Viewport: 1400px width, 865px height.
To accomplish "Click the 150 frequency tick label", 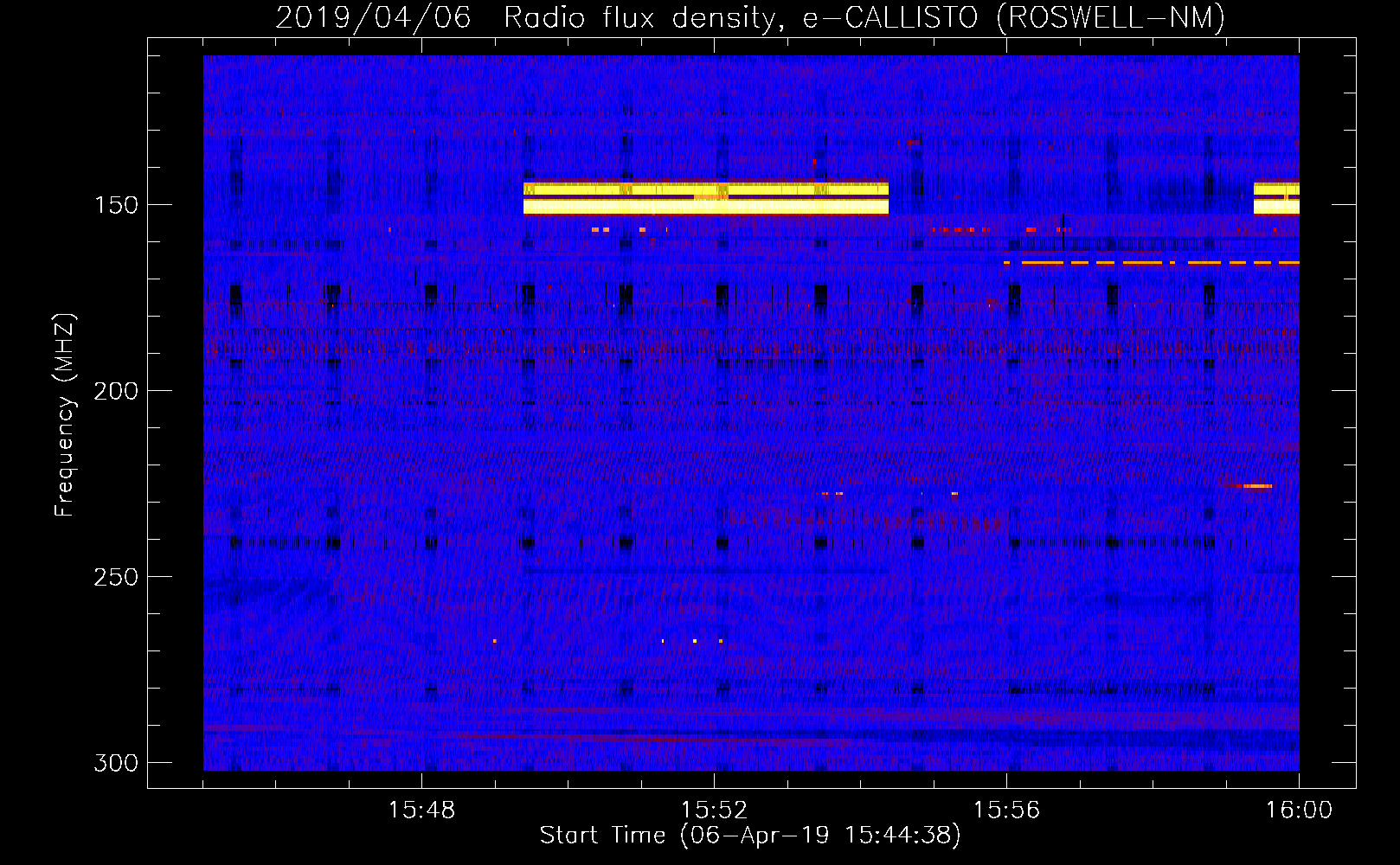I will 116,205.
